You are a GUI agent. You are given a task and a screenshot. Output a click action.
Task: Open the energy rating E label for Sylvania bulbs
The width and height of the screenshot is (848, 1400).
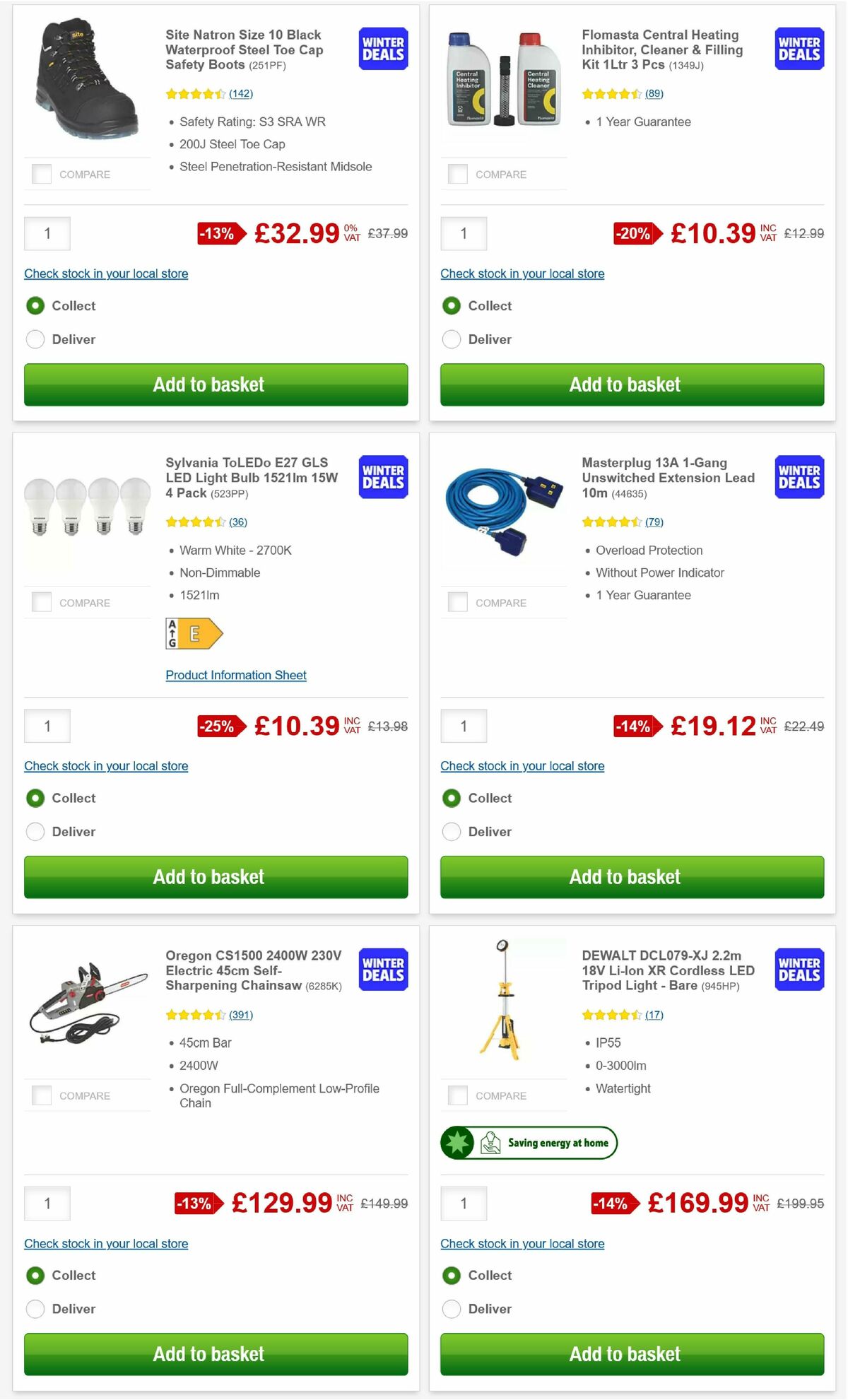click(x=194, y=635)
